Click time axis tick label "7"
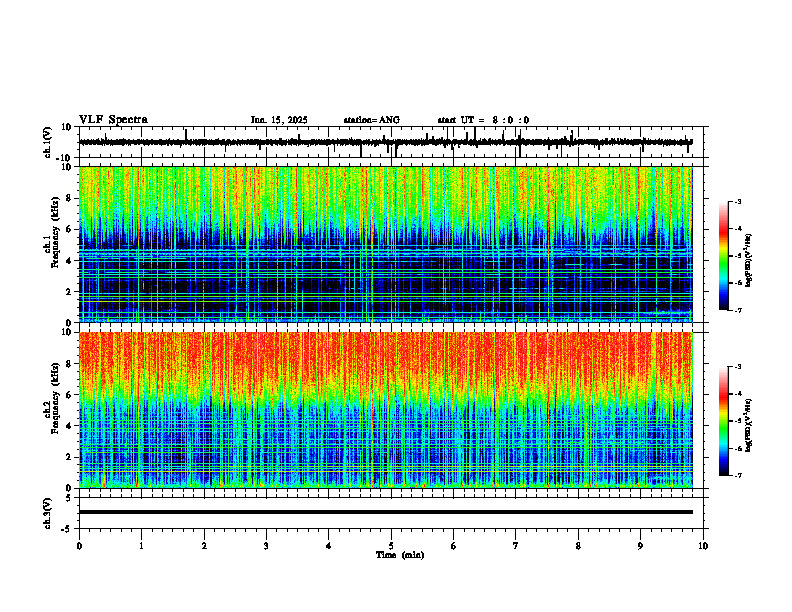This screenshot has height=612, width=792. click(x=516, y=546)
